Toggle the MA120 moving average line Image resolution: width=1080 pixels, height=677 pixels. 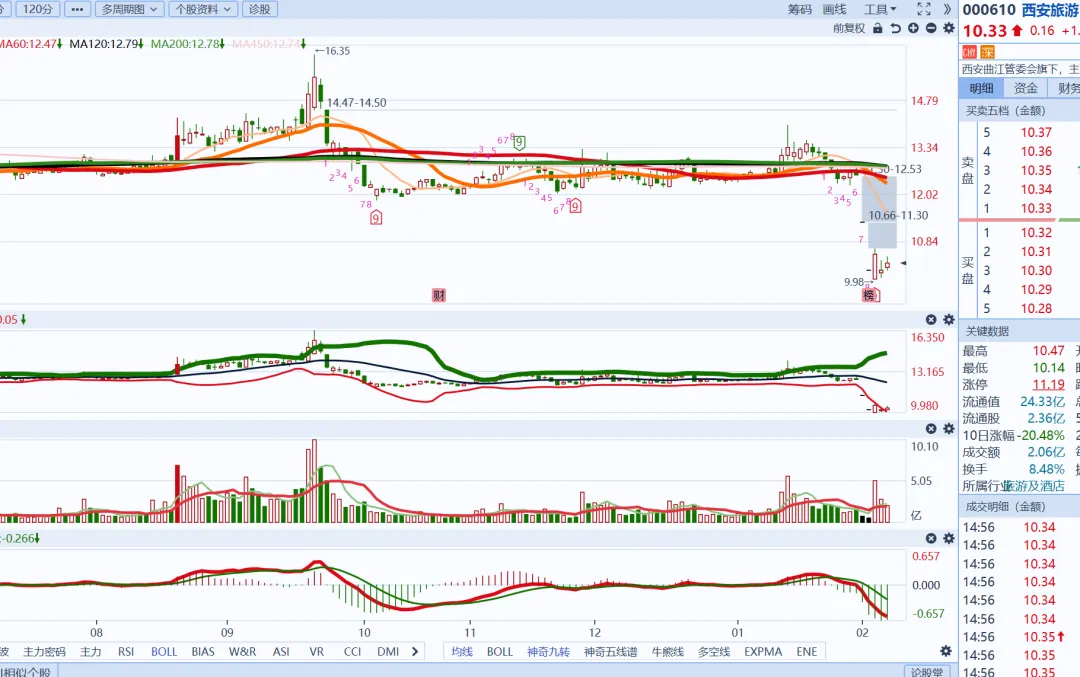tap(106, 44)
